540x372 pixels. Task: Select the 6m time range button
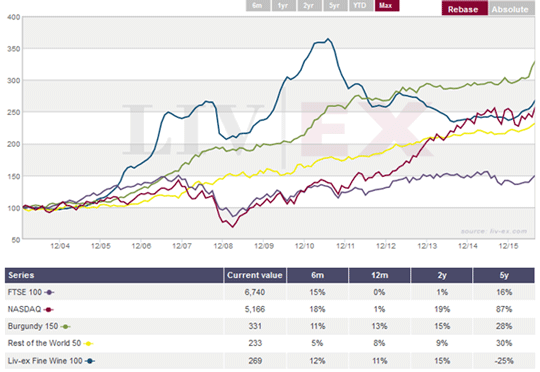[x=258, y=6]
